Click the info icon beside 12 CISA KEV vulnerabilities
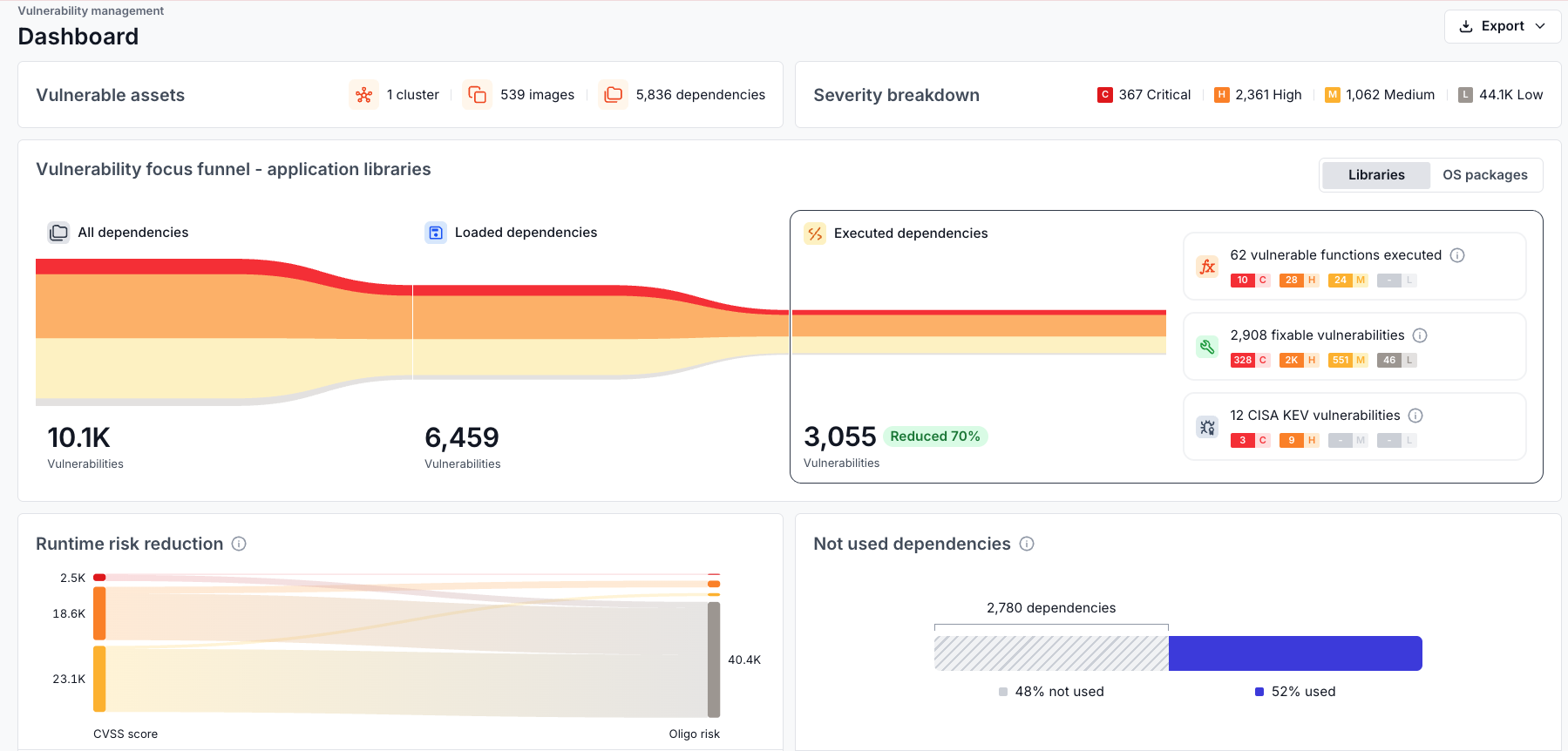This screenshot has width=1568, height=751. pyautogui.click(x=1415, y=416)
